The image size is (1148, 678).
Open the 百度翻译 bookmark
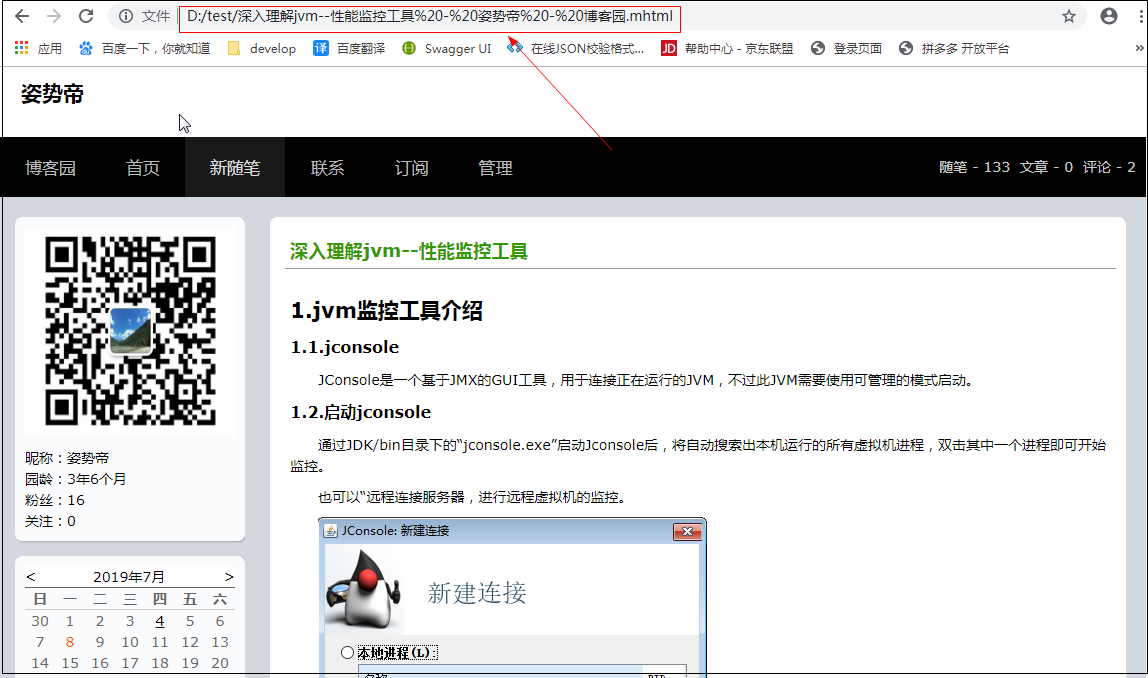[x=349, y=48]
